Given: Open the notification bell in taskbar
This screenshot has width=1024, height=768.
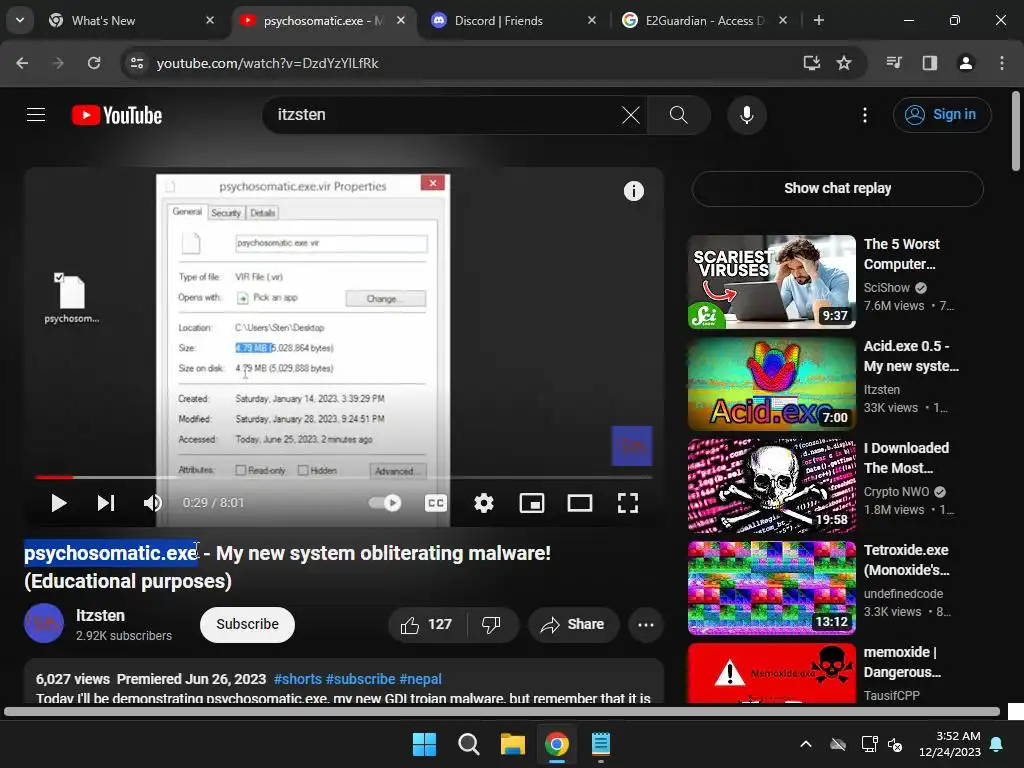Looking at the screenshot, I should pyautogui.click(x=997, y=744).
